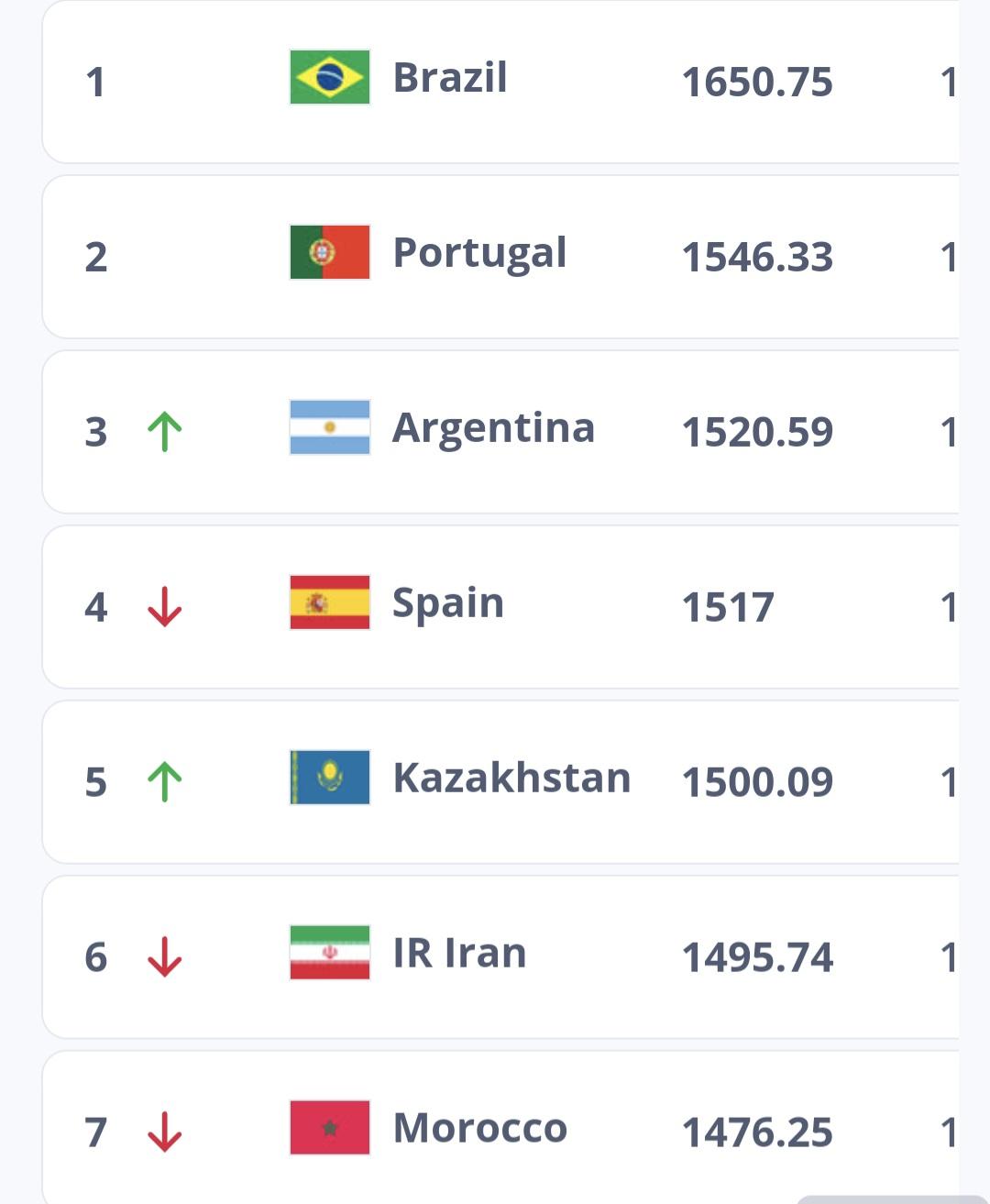
Task: Open the Brazil team link
Action: click(x=450, y=78)
